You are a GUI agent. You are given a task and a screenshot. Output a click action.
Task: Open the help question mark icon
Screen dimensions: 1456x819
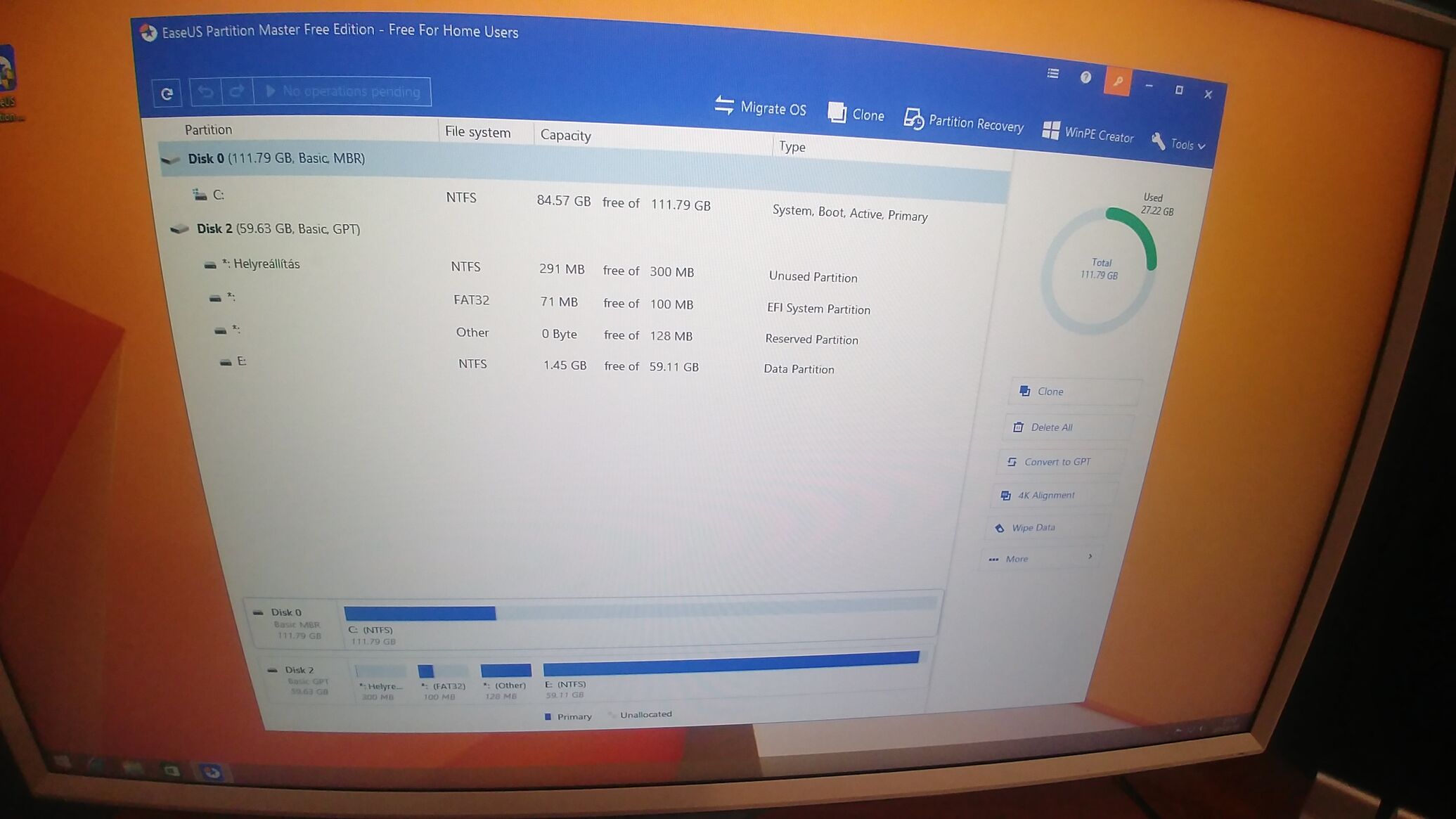click(x=1085, y=77)
